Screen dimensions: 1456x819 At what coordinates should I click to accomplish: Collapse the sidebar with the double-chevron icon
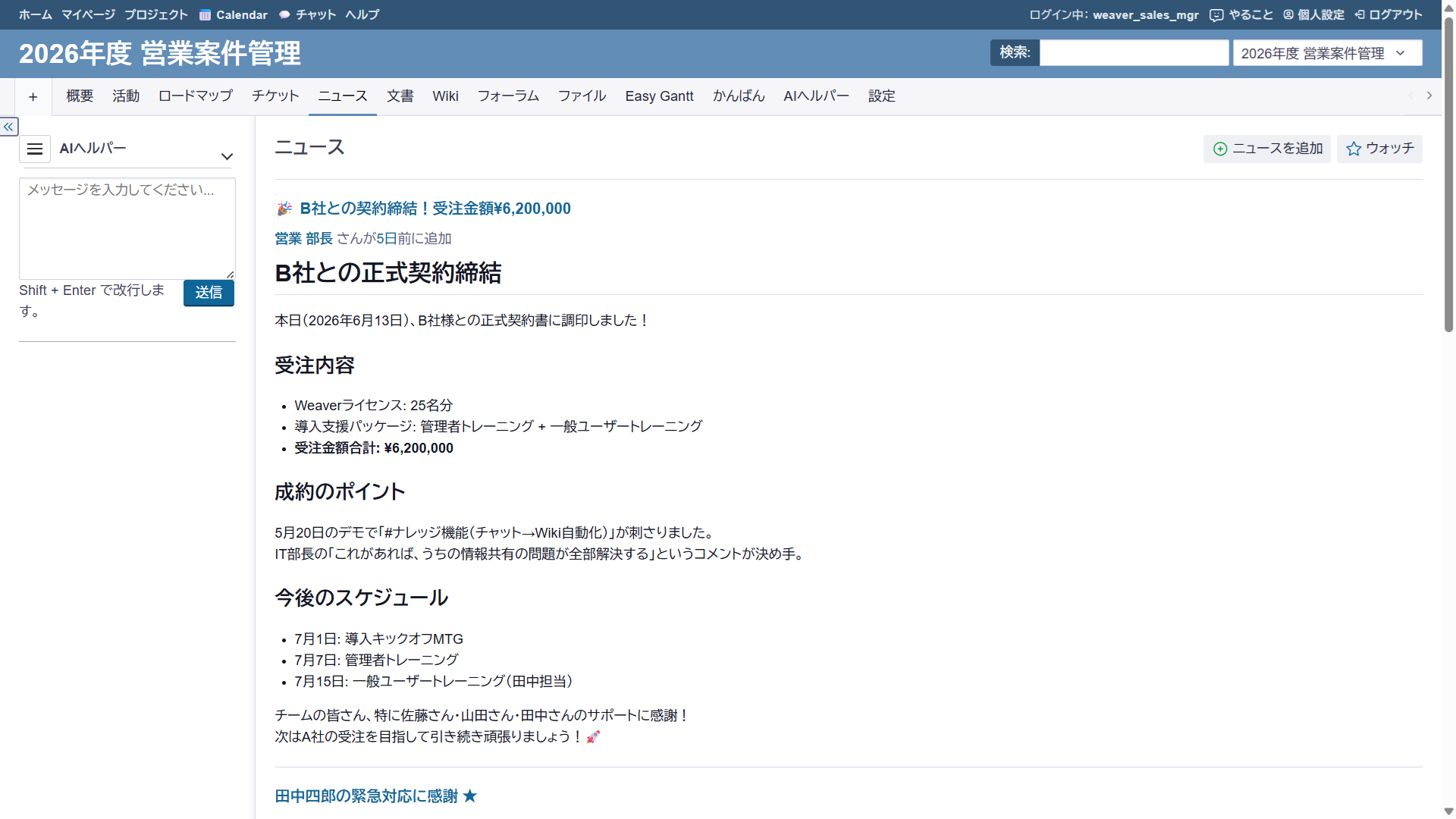click(9, 127)
